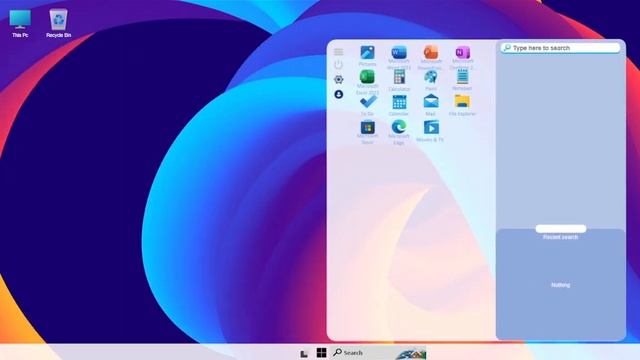Screen dimensions: 640x360
Task: Open the Microsoft Store app
Action: pos(367,132)
